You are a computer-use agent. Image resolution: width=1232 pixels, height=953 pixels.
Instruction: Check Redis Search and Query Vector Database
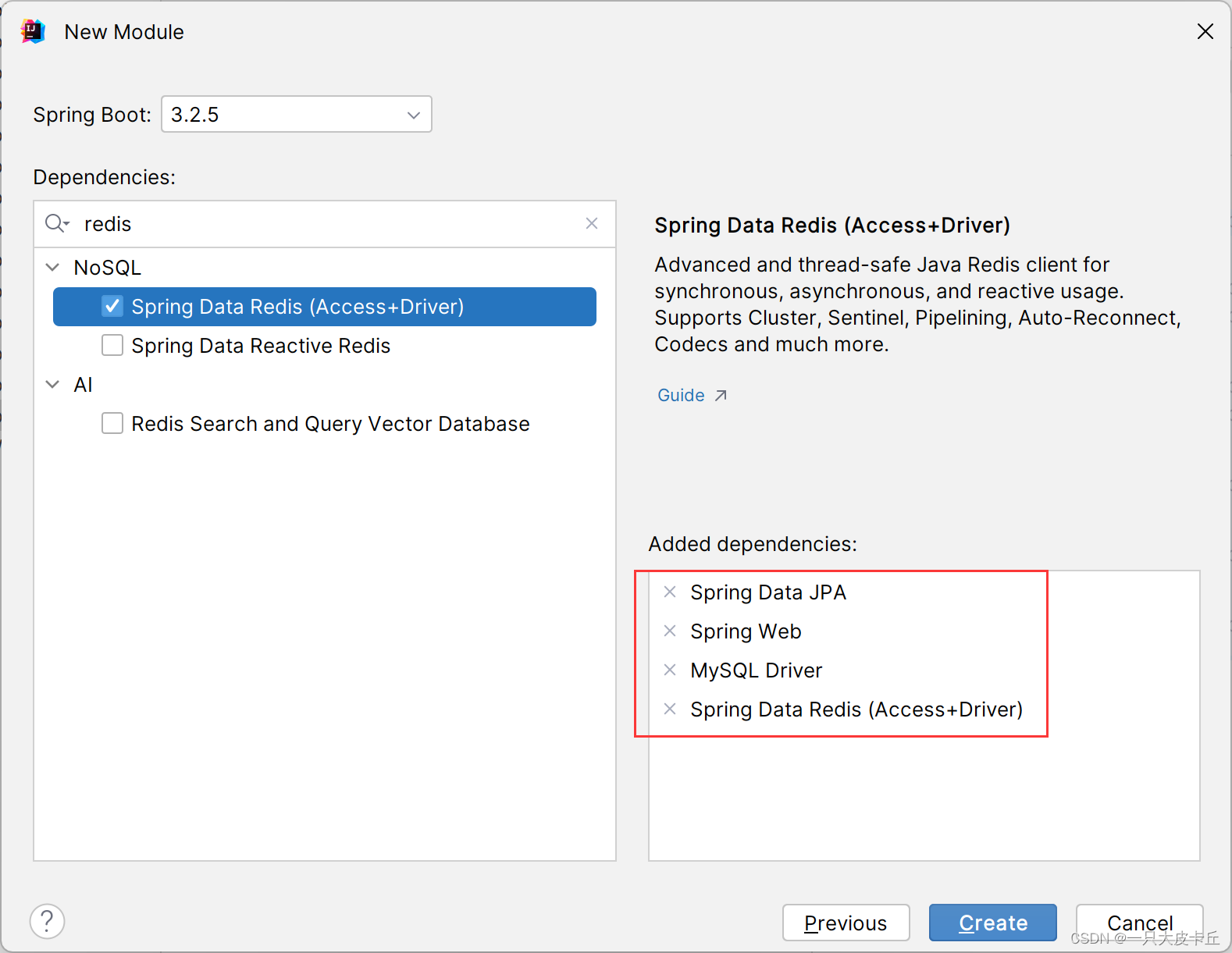[x=112, y=423]
